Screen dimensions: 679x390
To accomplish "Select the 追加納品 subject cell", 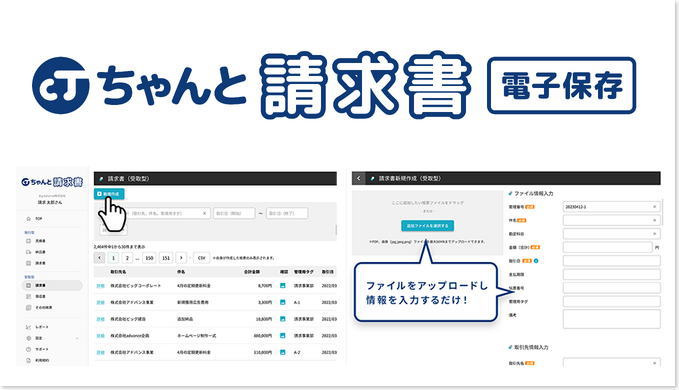I will [185, 319].
